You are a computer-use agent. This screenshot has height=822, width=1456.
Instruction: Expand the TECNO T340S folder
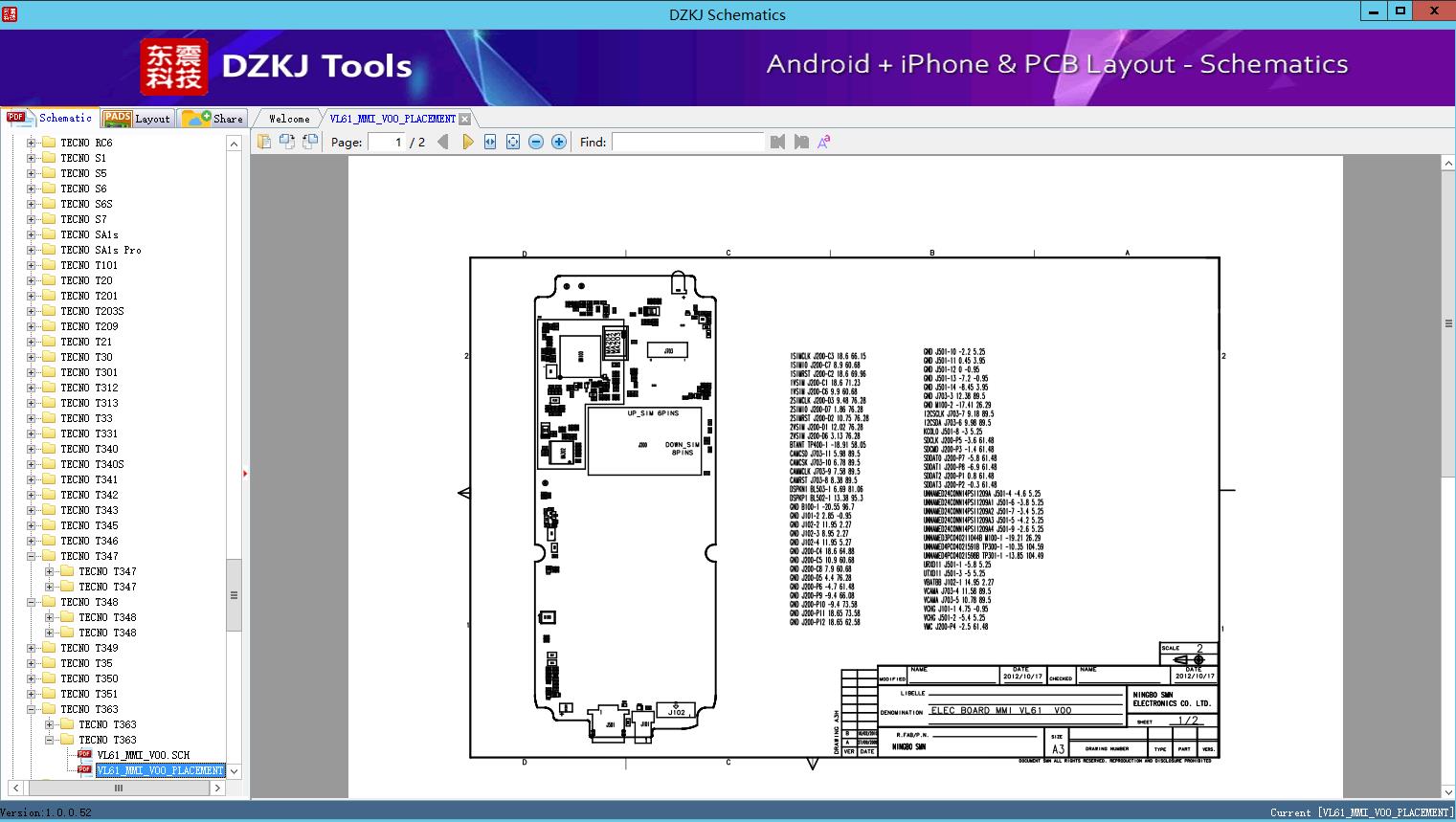point(31,464)
